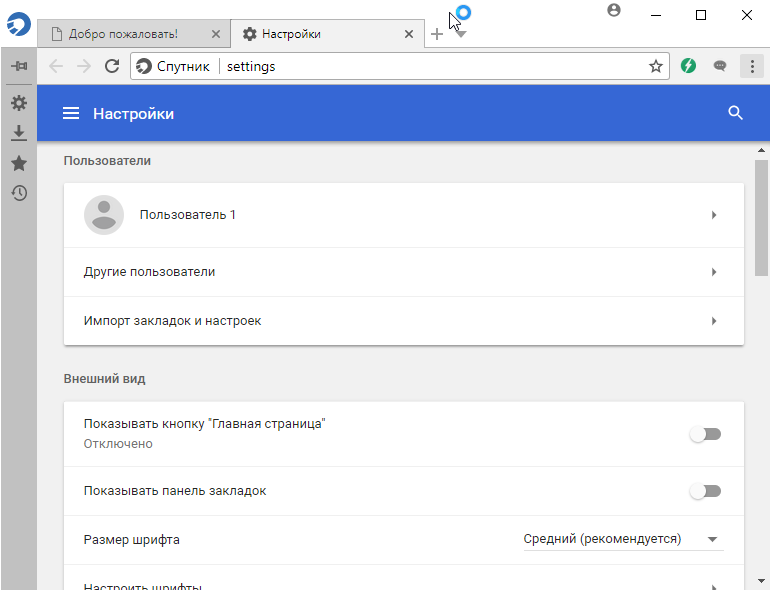Open new tab with plus button
771x591 pixels.
(437, 34)
